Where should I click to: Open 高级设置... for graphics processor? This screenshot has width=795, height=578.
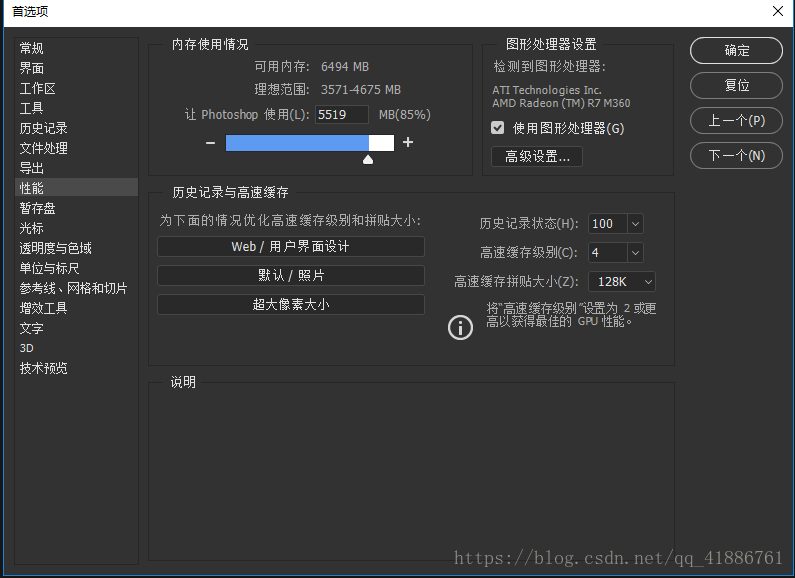click(537, 156)
